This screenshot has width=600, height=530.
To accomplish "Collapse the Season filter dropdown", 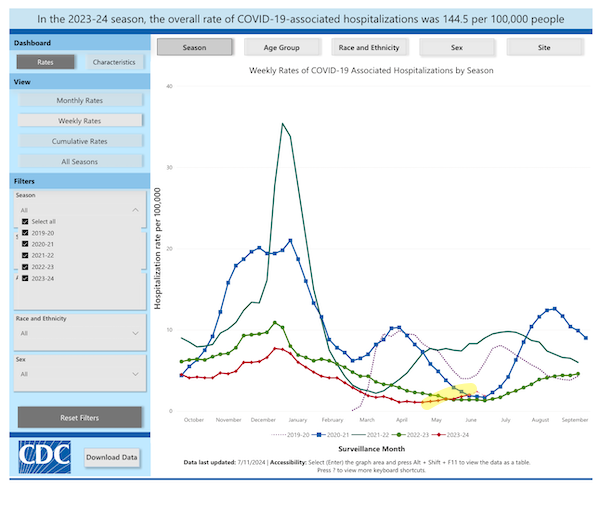I will (x=135, y=210).
